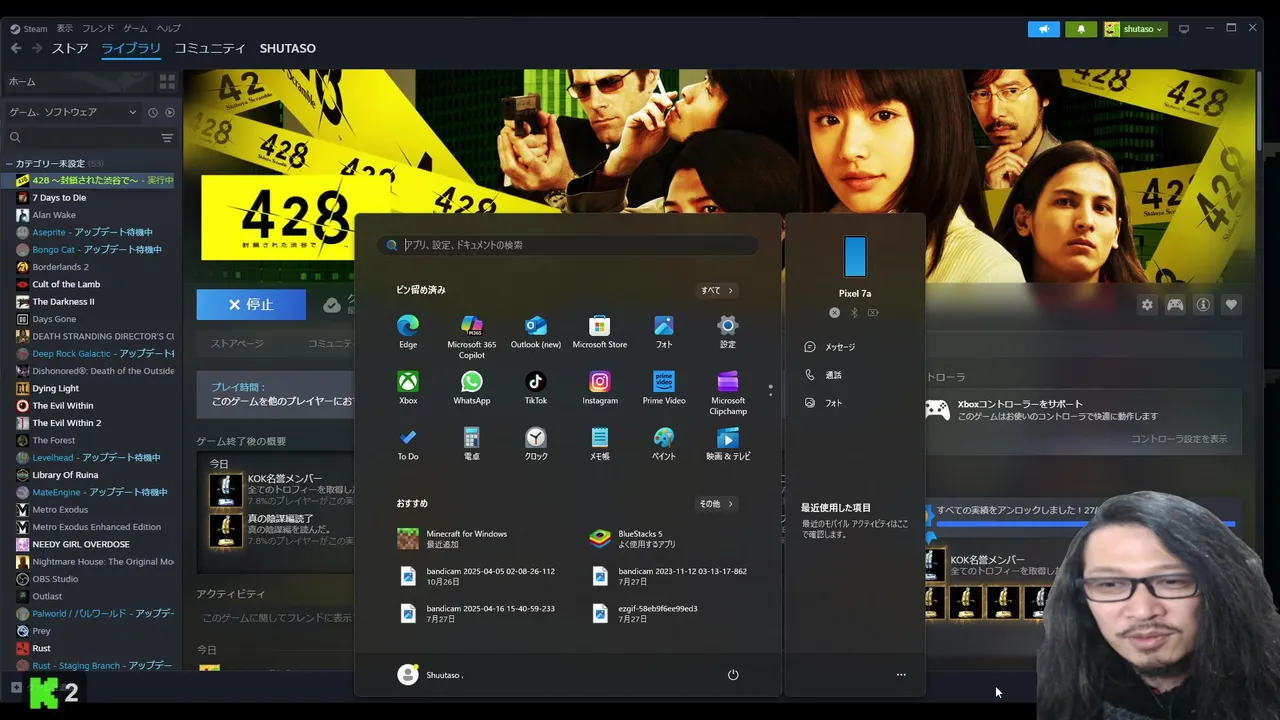Select 7 Days to Die in Steam library
This screenshot has width=1280, height=720.
tap(59, 198)
